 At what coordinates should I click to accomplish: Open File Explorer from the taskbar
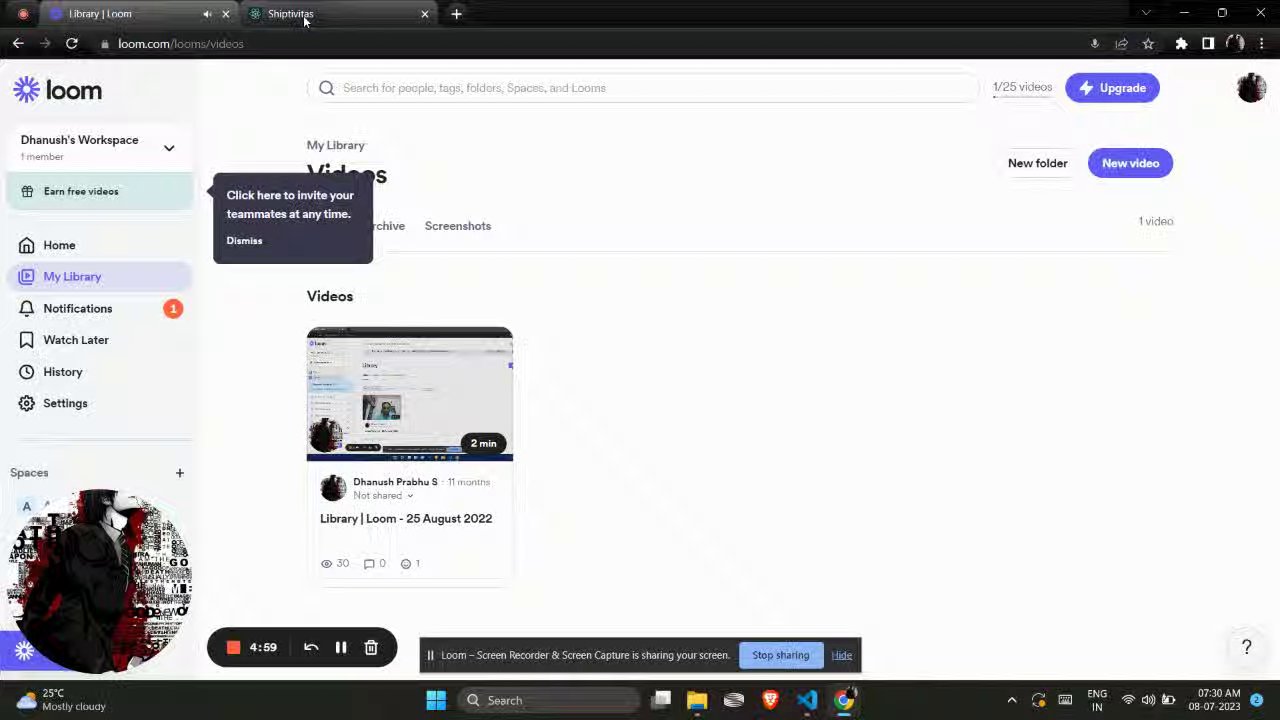pos(697,701)
